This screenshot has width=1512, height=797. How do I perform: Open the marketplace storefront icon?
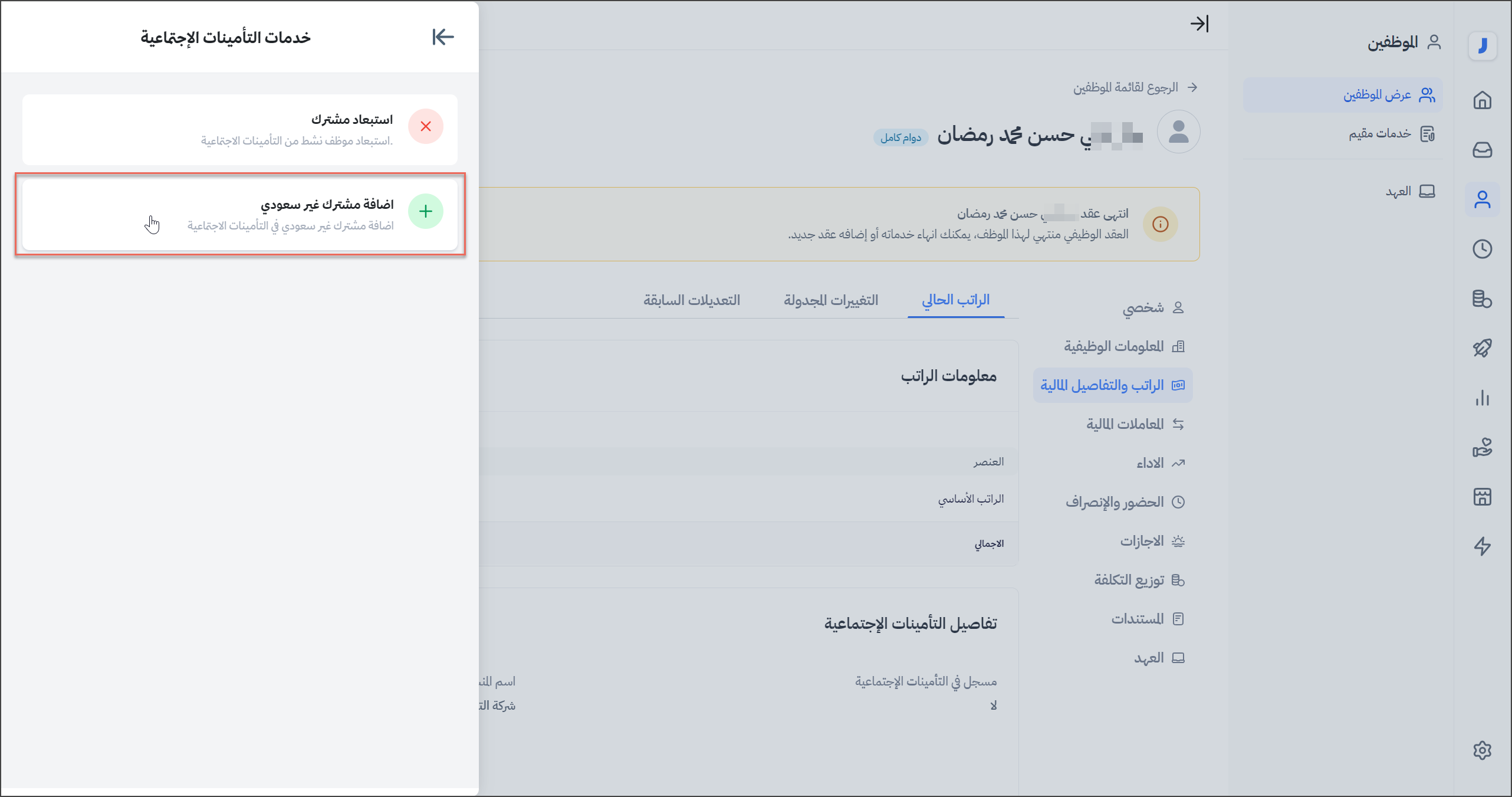pos(1483,497)
